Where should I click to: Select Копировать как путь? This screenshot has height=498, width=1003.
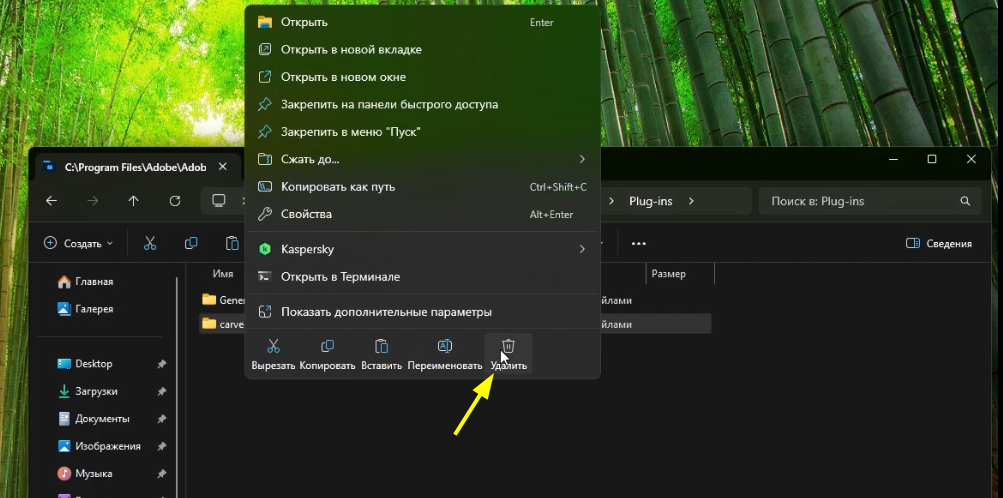point(422,187)
